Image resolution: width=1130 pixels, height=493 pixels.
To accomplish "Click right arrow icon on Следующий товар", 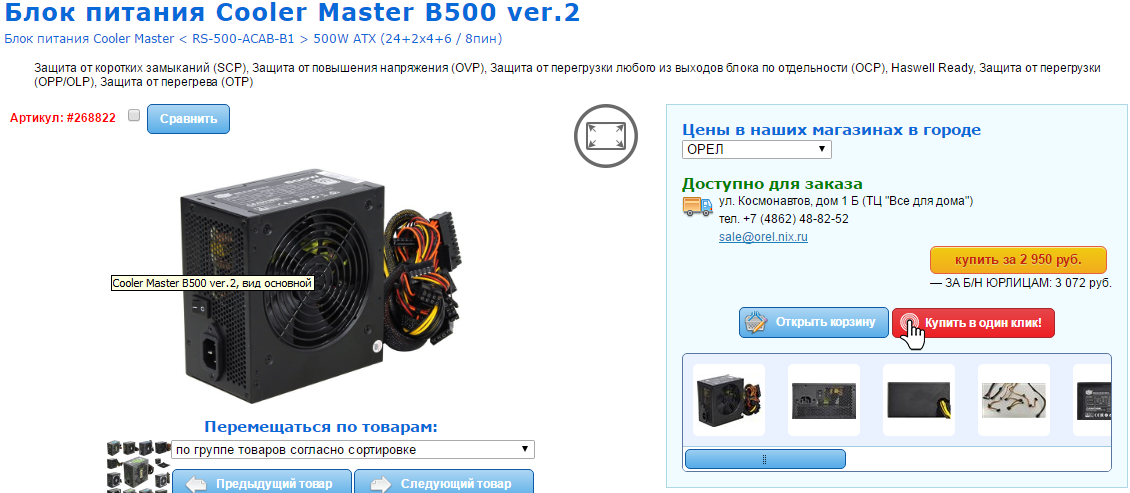I will pos(381,484).
